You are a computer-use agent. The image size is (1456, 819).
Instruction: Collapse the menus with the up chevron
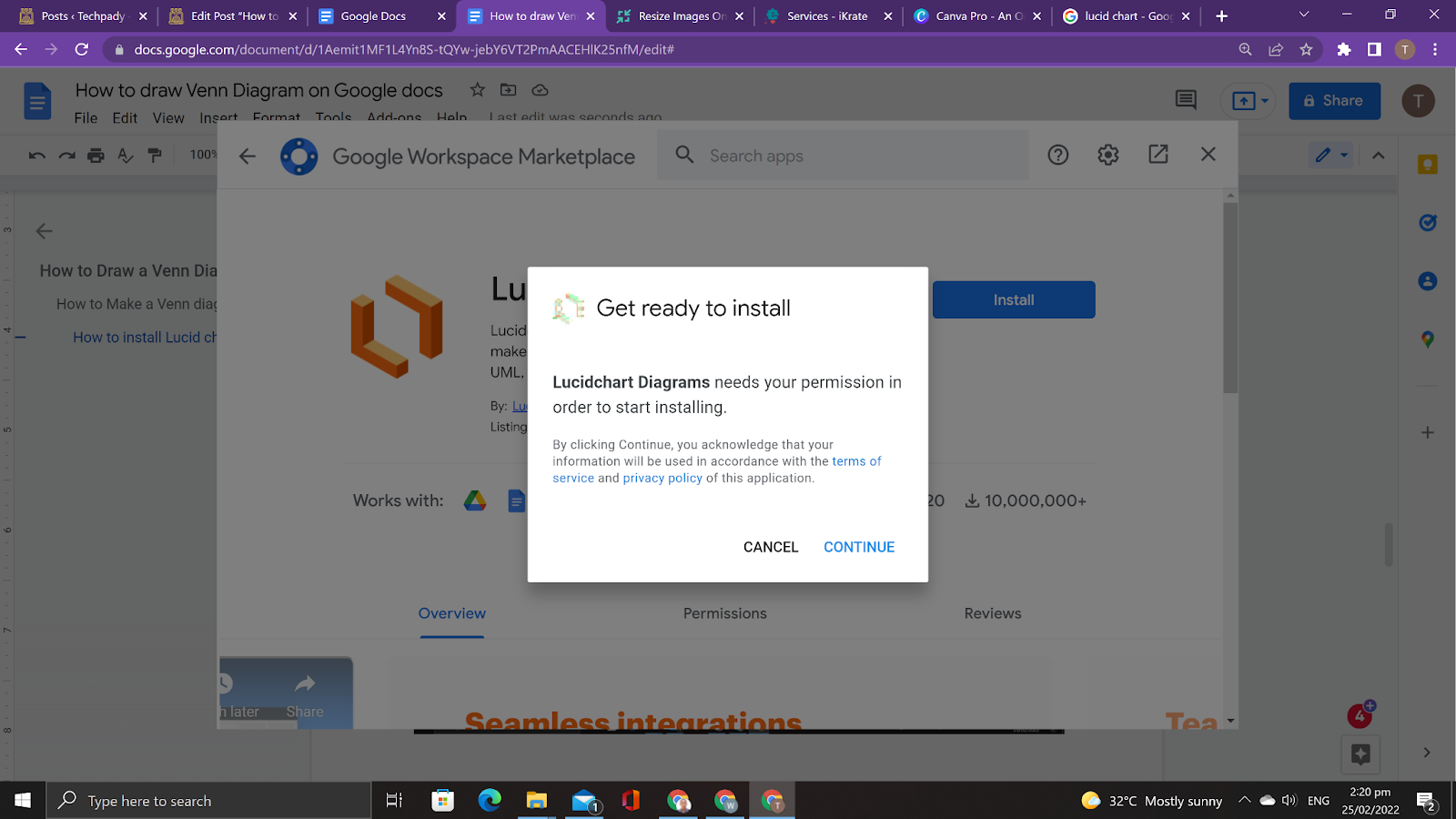(1379, 156)
